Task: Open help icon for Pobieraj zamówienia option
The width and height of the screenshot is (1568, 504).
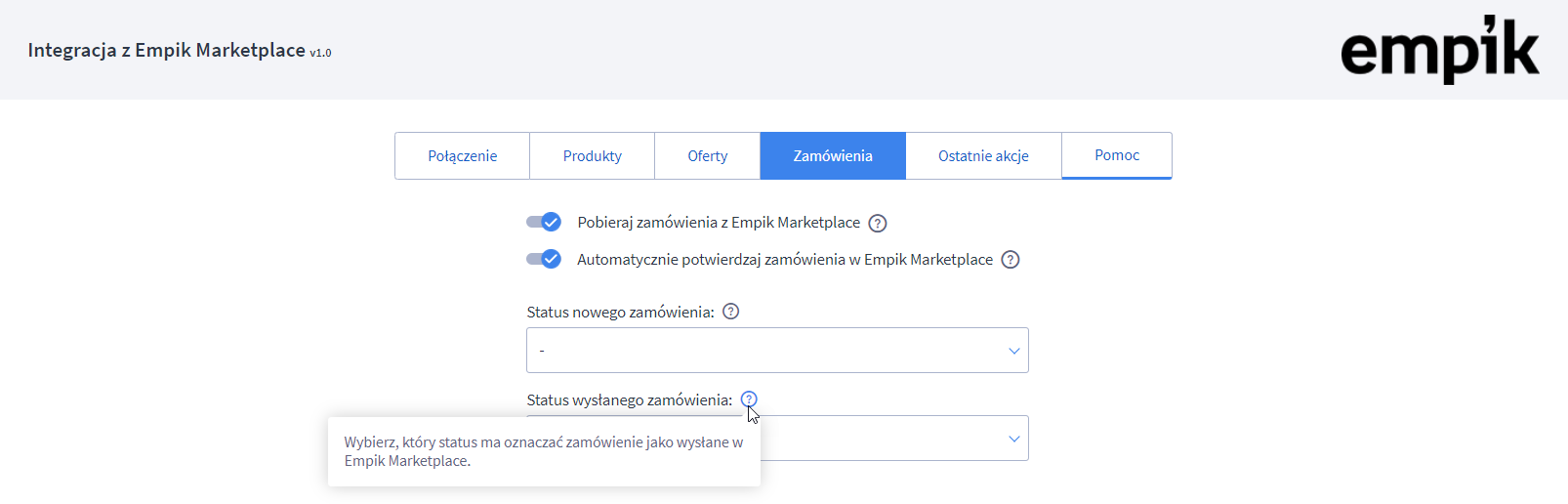Action: 878,223
